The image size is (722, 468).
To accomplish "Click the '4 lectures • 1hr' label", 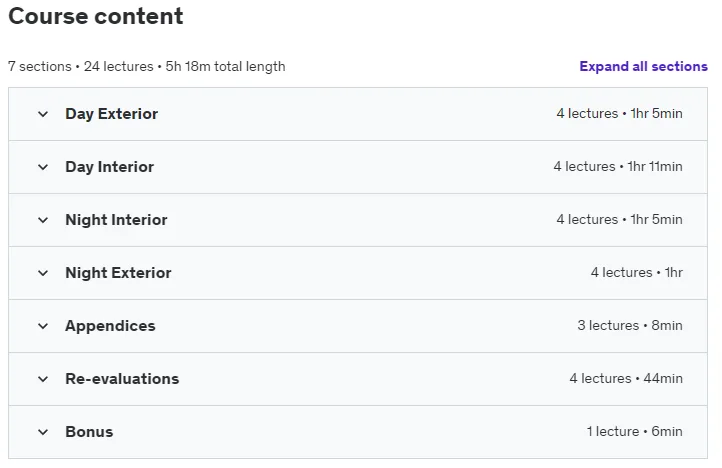I will click(637, 272).
